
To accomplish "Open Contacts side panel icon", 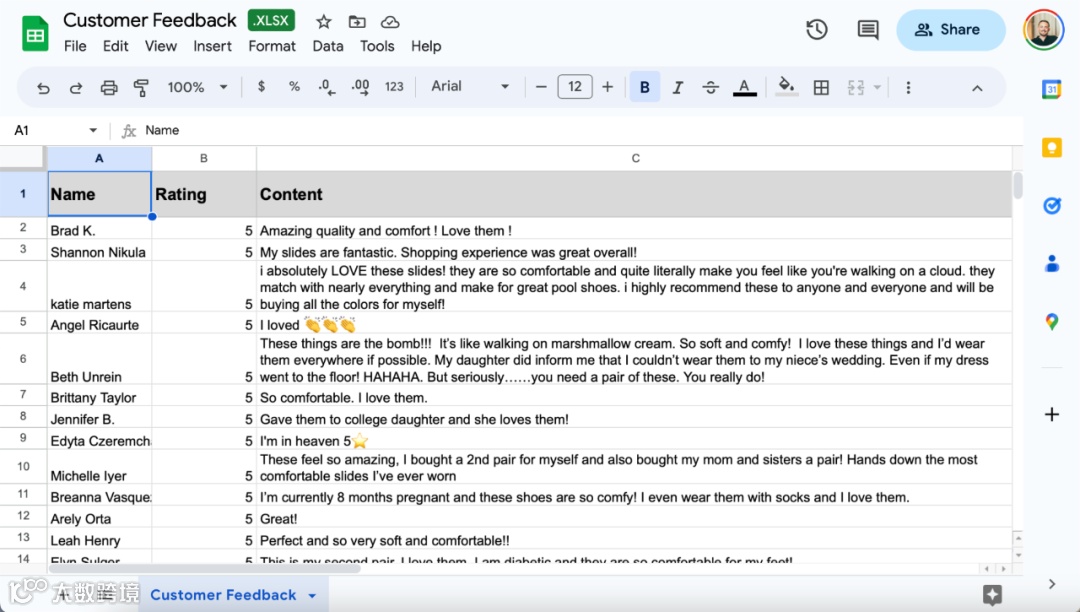I will coord(1052,263).
